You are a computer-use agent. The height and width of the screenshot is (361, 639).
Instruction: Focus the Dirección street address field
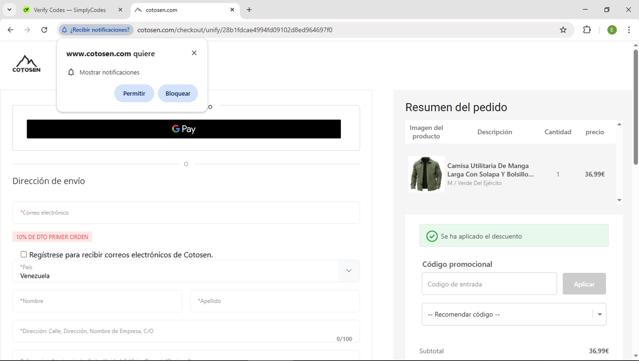[186, 331]
